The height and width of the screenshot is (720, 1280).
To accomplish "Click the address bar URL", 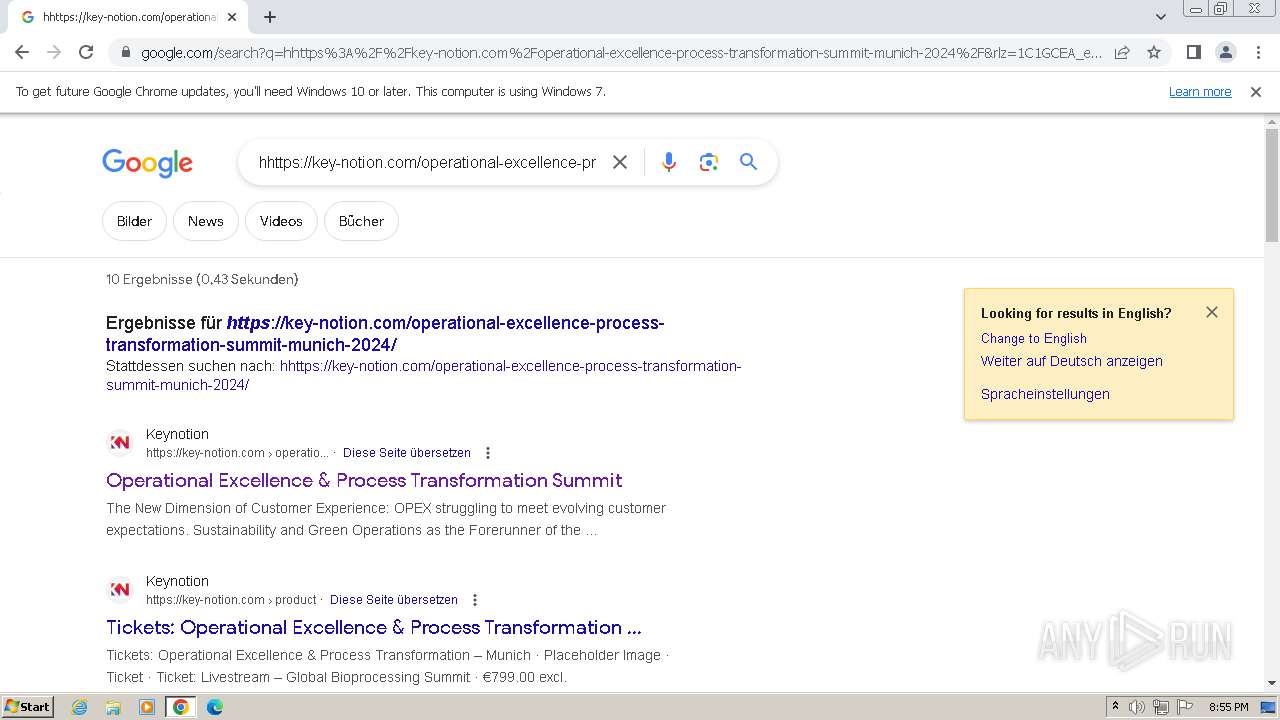I will tap(620, 53).
